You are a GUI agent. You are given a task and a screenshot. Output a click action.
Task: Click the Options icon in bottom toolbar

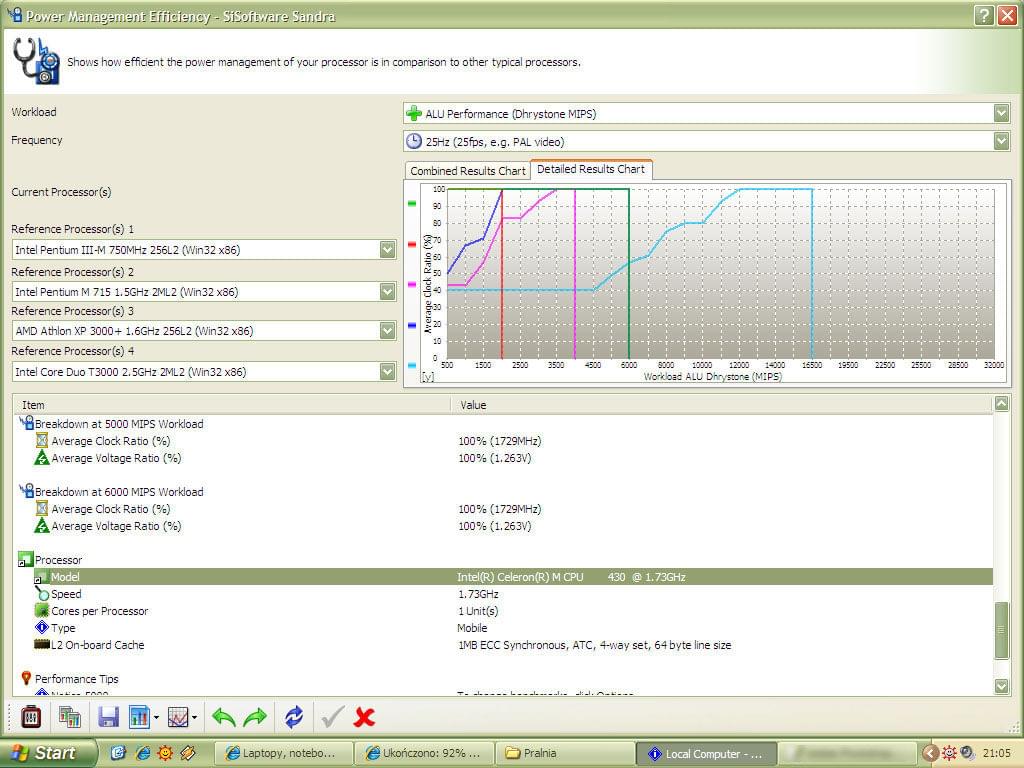[31, 716]
